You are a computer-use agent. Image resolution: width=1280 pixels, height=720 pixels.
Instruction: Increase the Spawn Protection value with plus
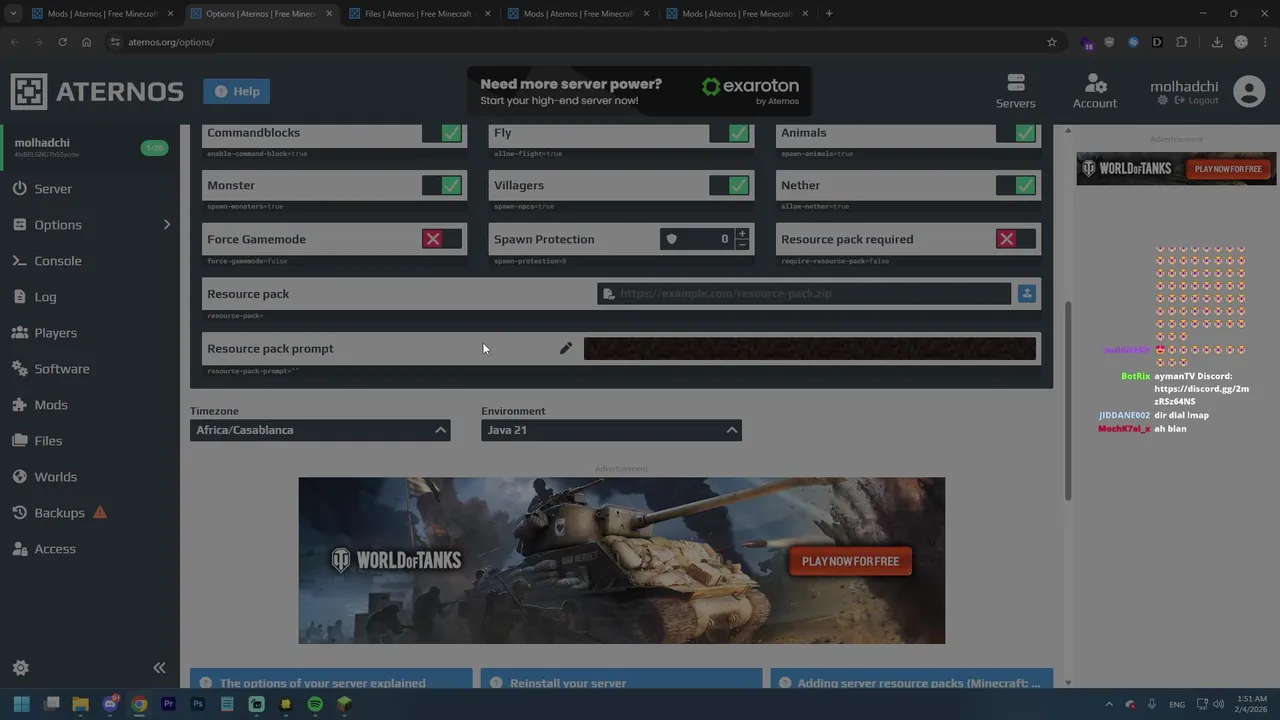point(742,234)
